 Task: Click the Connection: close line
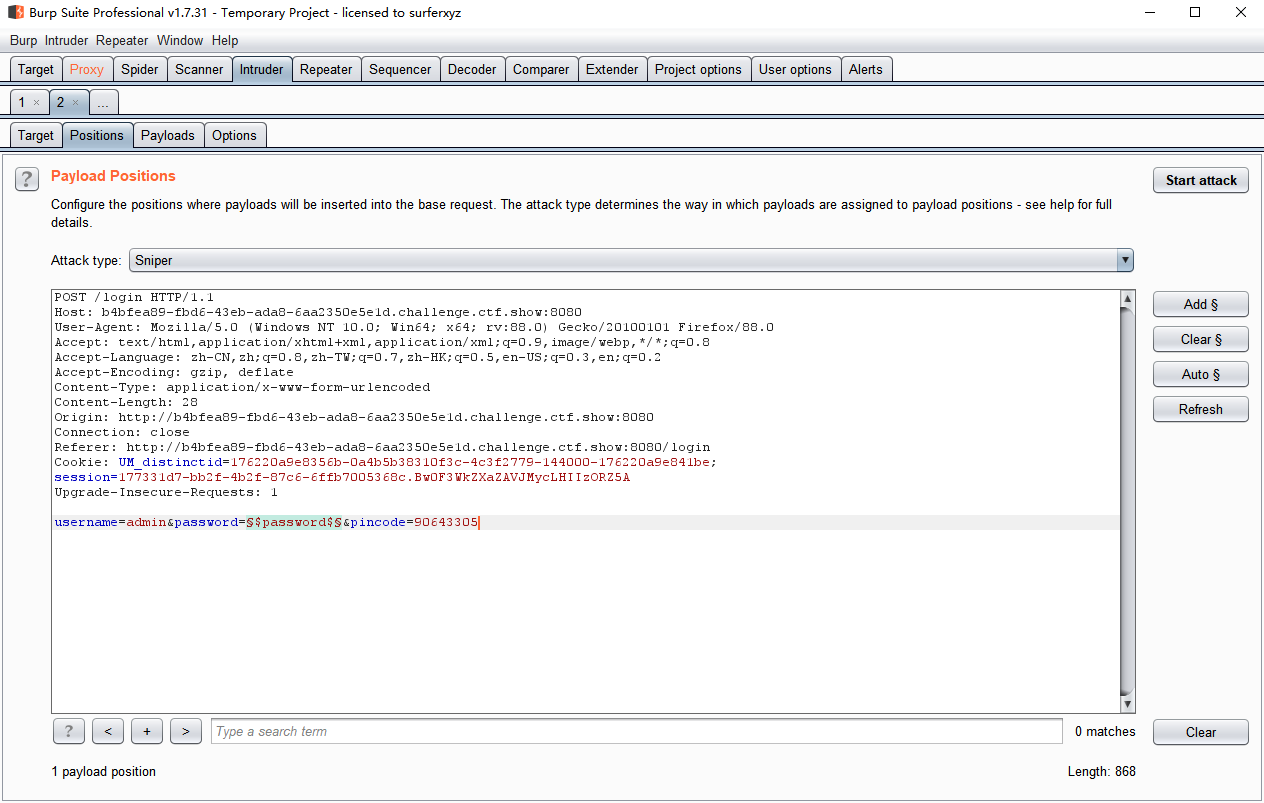pos(122,432)
